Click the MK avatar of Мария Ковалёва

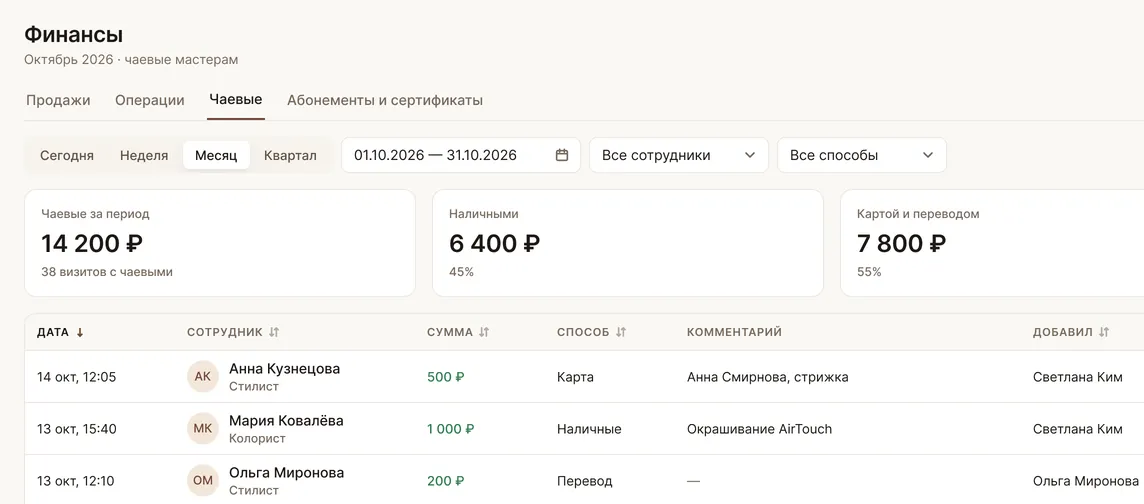[203, 429]
